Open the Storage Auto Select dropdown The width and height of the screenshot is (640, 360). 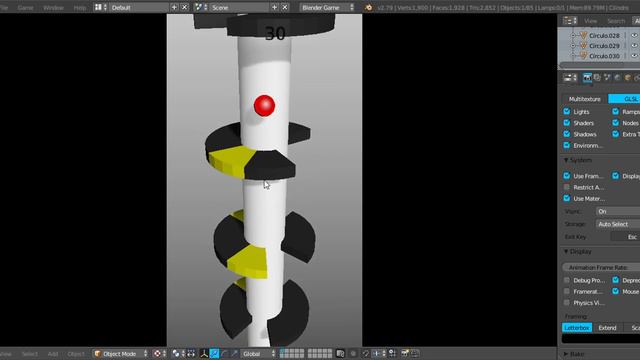pos(618,224)
